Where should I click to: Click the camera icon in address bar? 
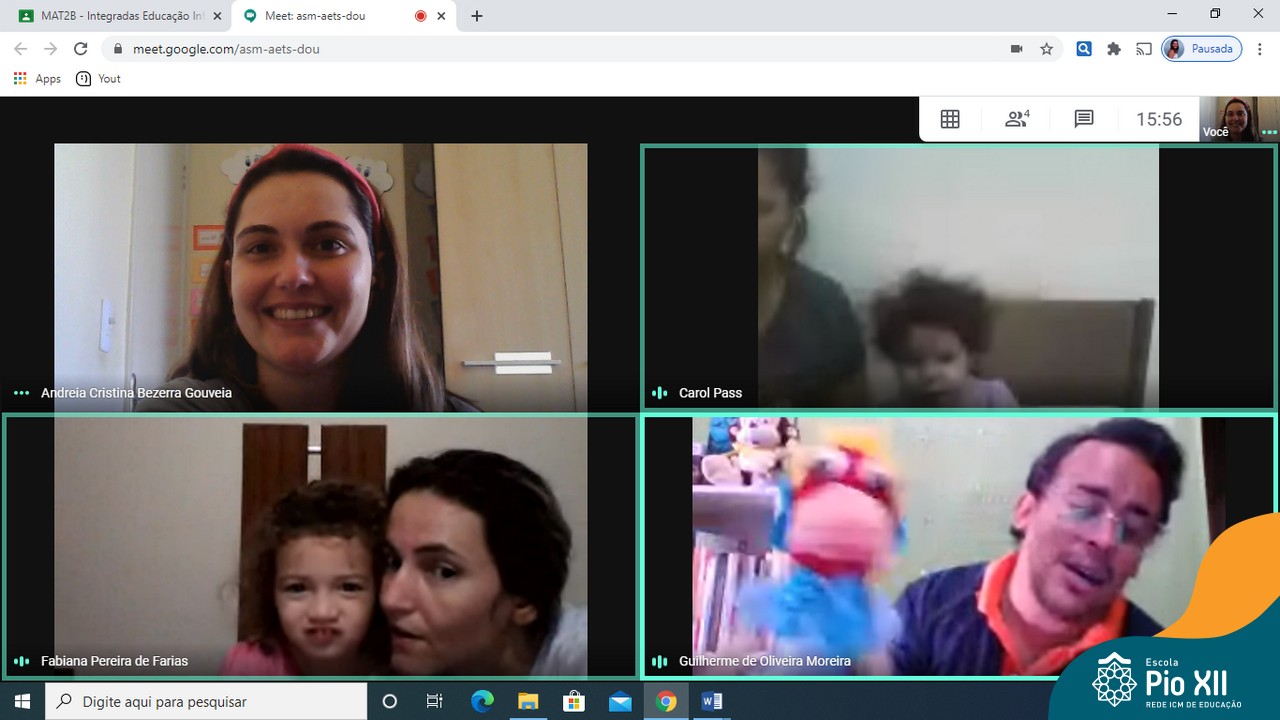[x=1017, y=49]
